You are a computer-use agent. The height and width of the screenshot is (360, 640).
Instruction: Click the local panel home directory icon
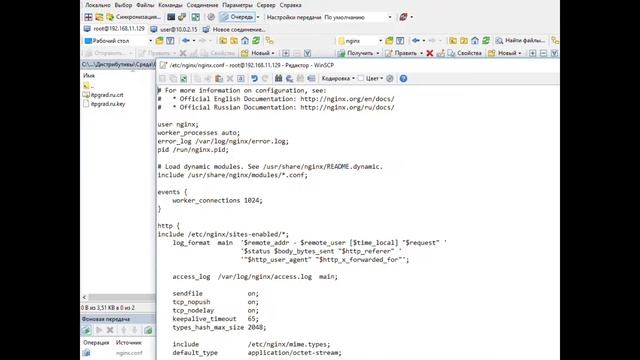click(x=245, y=41)
